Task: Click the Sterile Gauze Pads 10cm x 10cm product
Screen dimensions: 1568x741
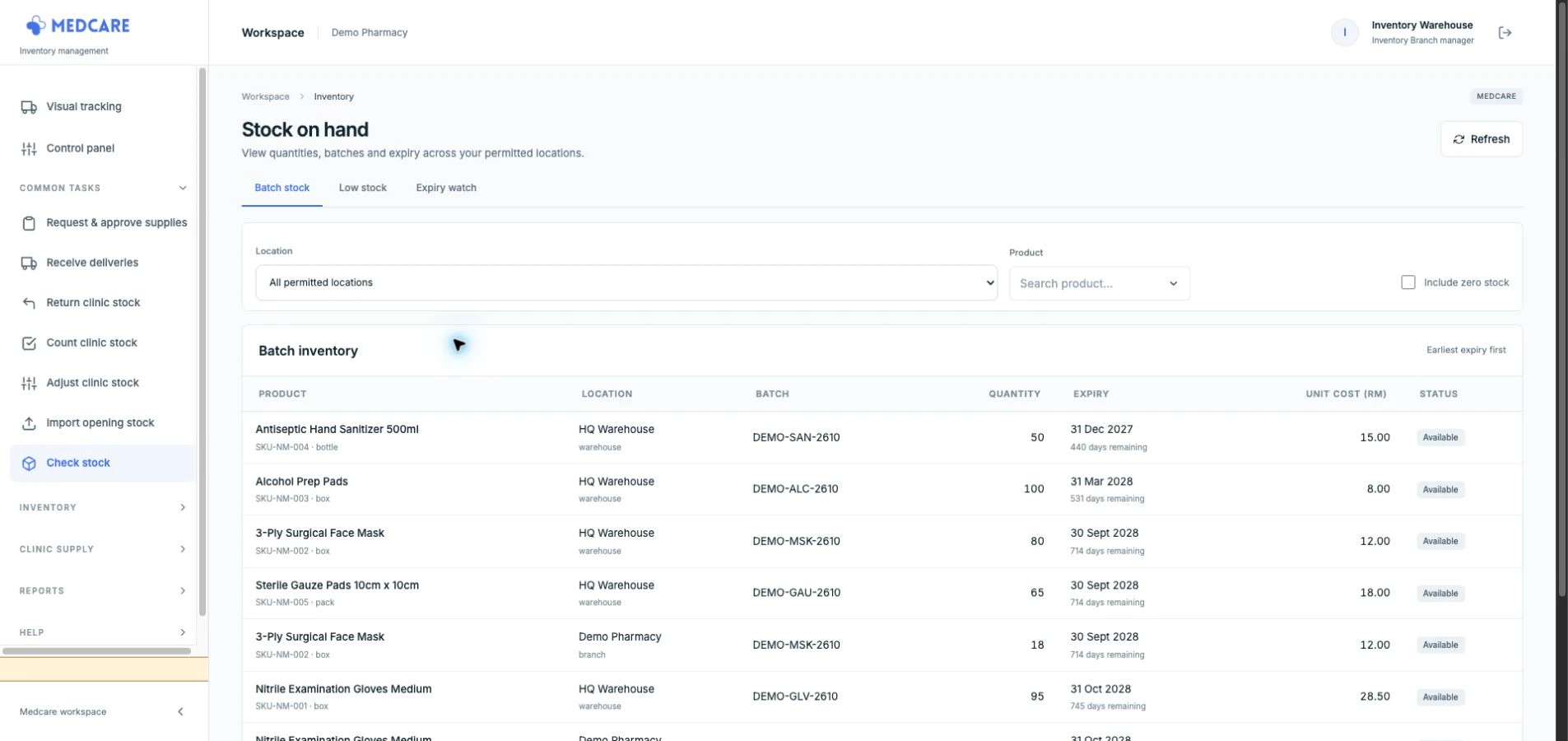Action: (x=337, y=585)
